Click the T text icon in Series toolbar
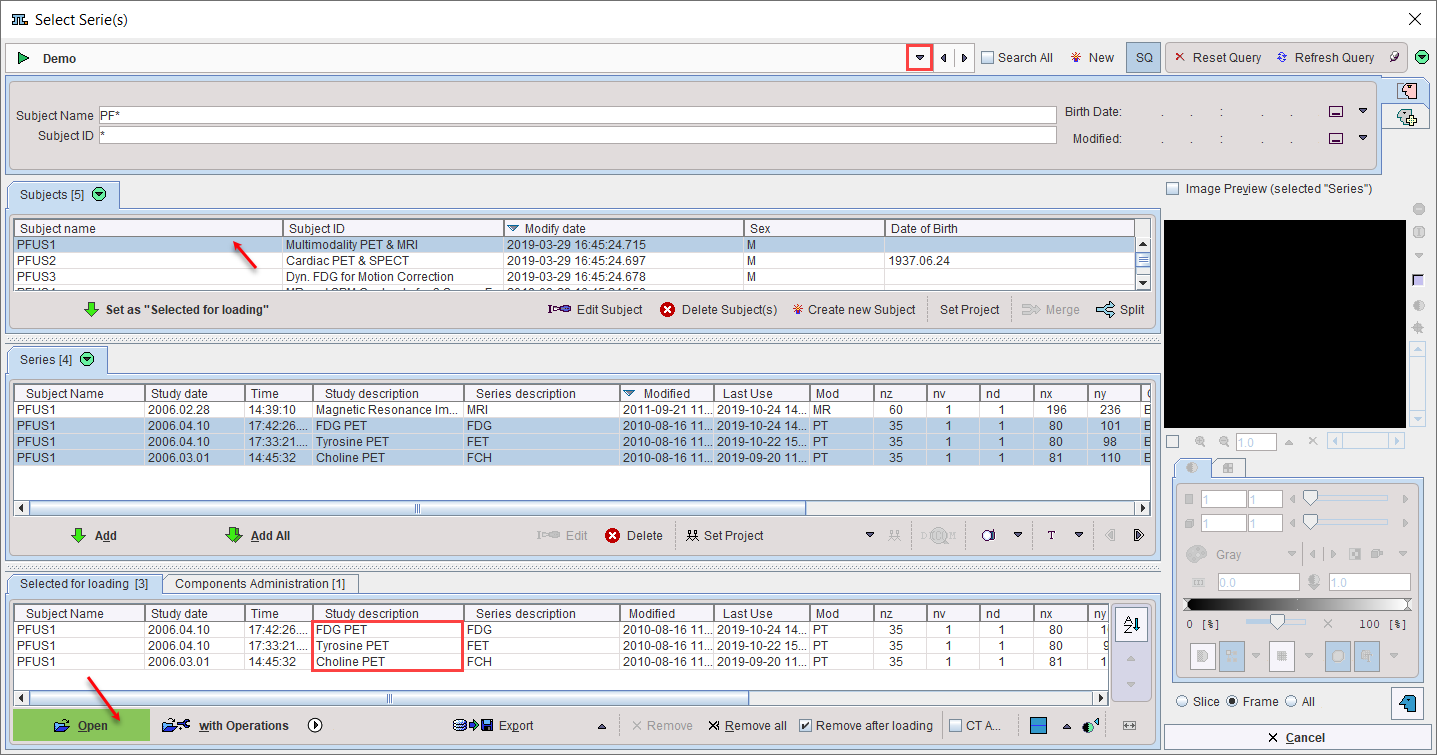This screenshot has height=755, width=1437. [x=1051, y=535]
